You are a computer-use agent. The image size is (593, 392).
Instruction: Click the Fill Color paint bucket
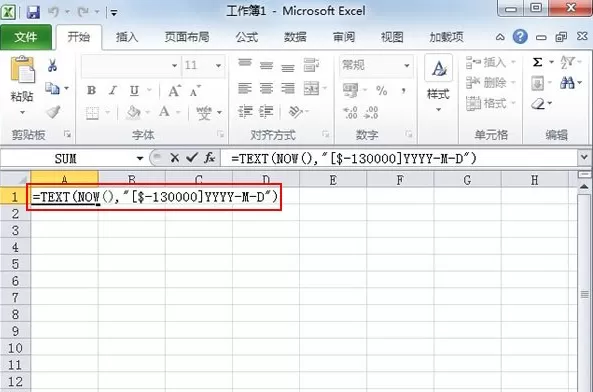(x=133, y=113)
